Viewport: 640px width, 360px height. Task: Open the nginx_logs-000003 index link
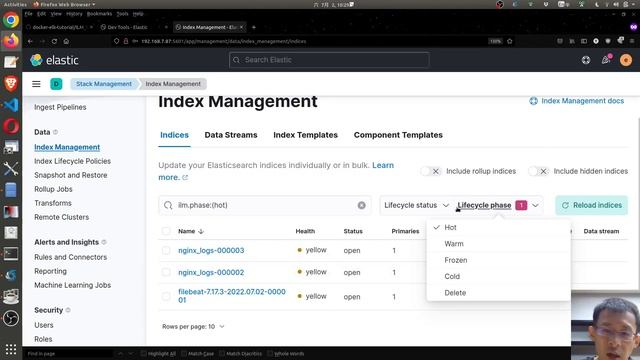click(211, 251)
